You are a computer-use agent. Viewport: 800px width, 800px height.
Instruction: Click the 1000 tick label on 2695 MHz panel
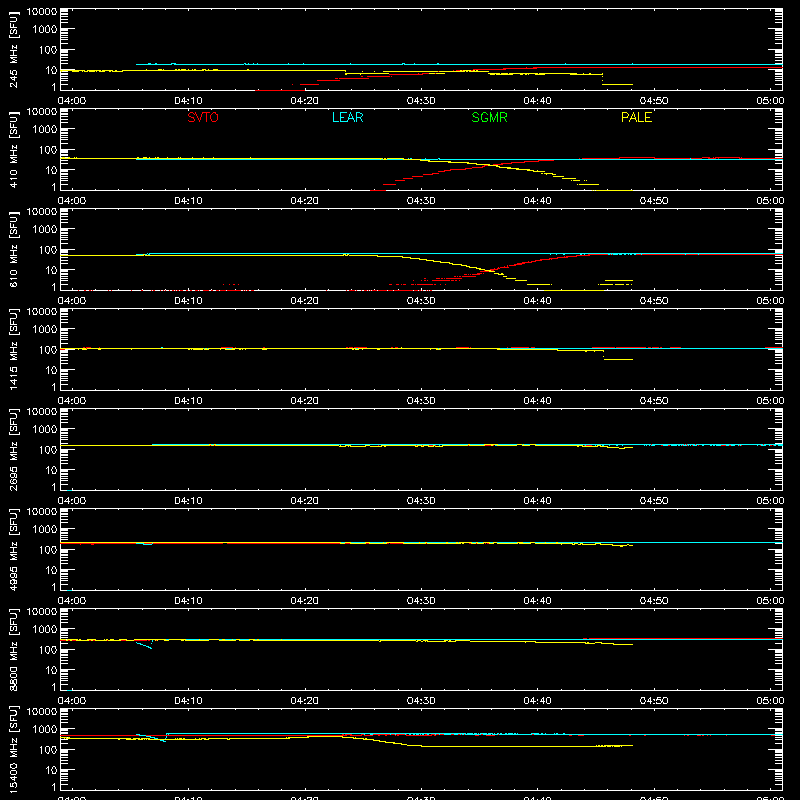point(45,430)
